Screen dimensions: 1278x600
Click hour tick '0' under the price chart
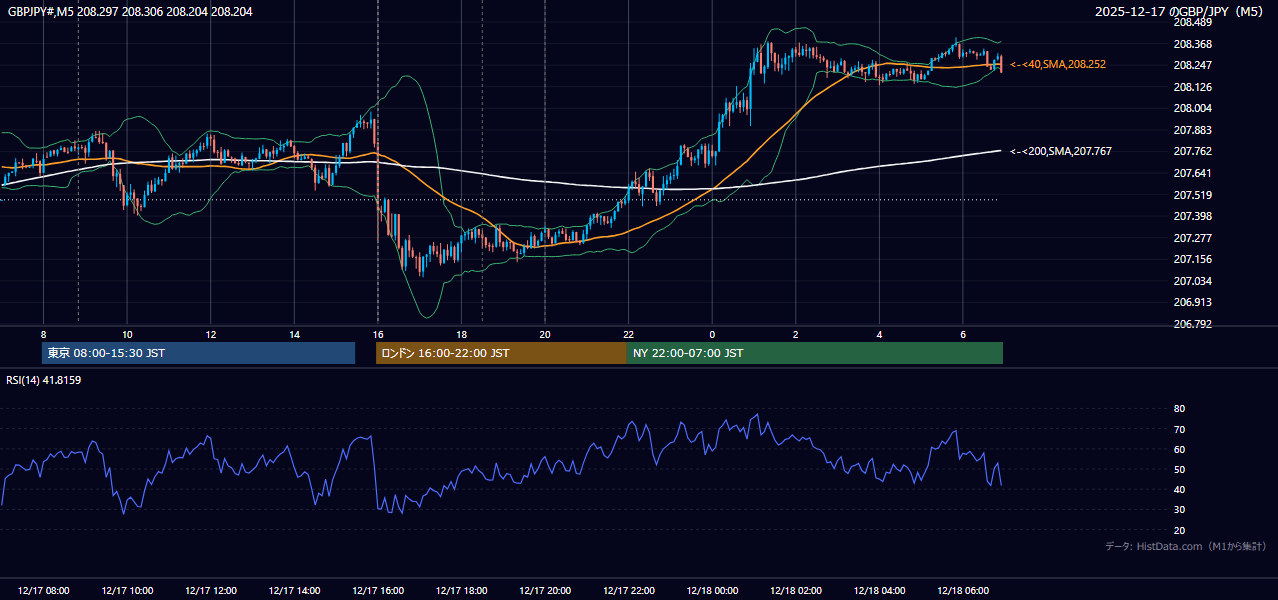coord(712,334)
